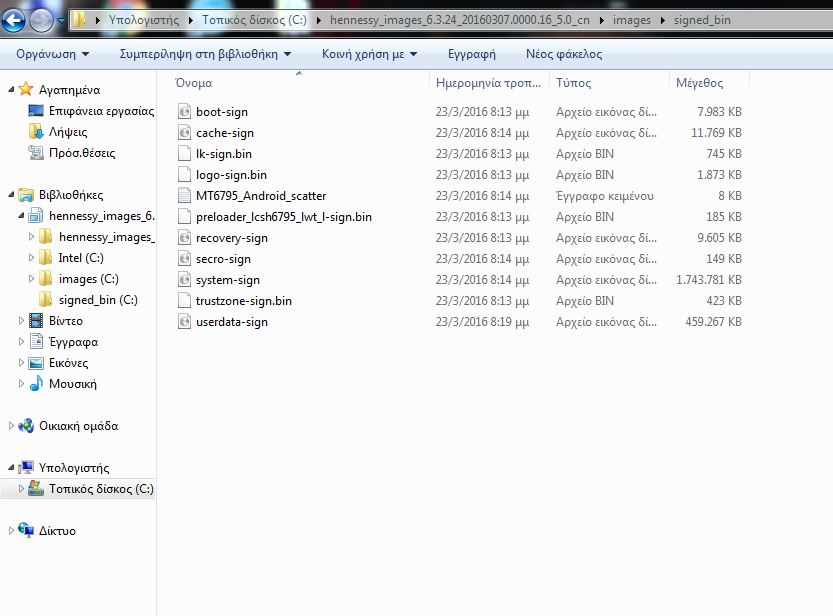
Task: Expand the Intel (C:) folder node
Action: point(32,258)
